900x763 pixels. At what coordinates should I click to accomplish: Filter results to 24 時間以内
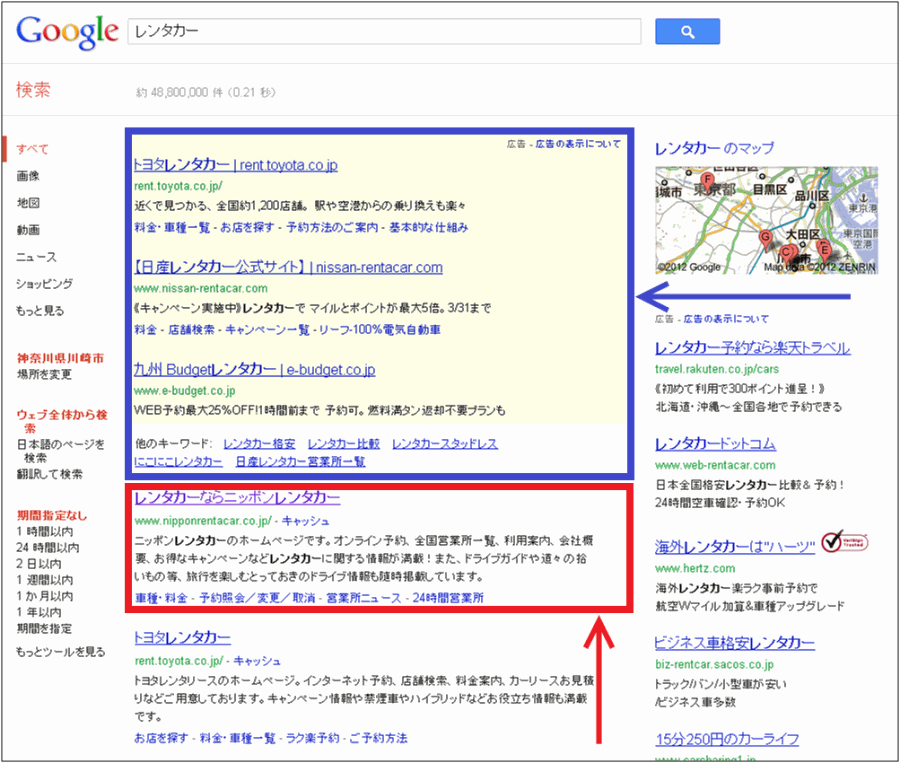pos(48,548)
